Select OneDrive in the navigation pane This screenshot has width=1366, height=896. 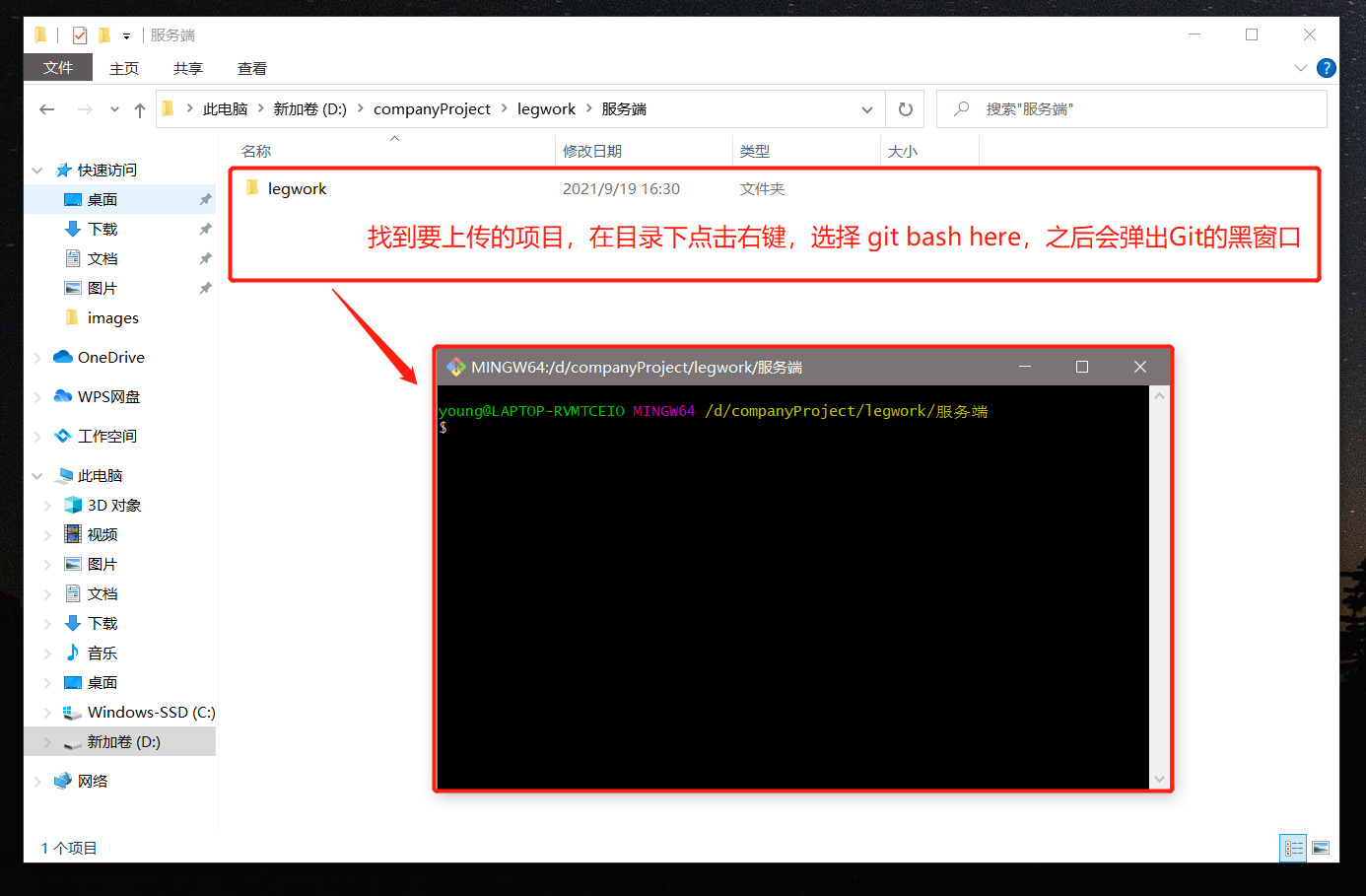pyautogui.click(x=111, y=358)
